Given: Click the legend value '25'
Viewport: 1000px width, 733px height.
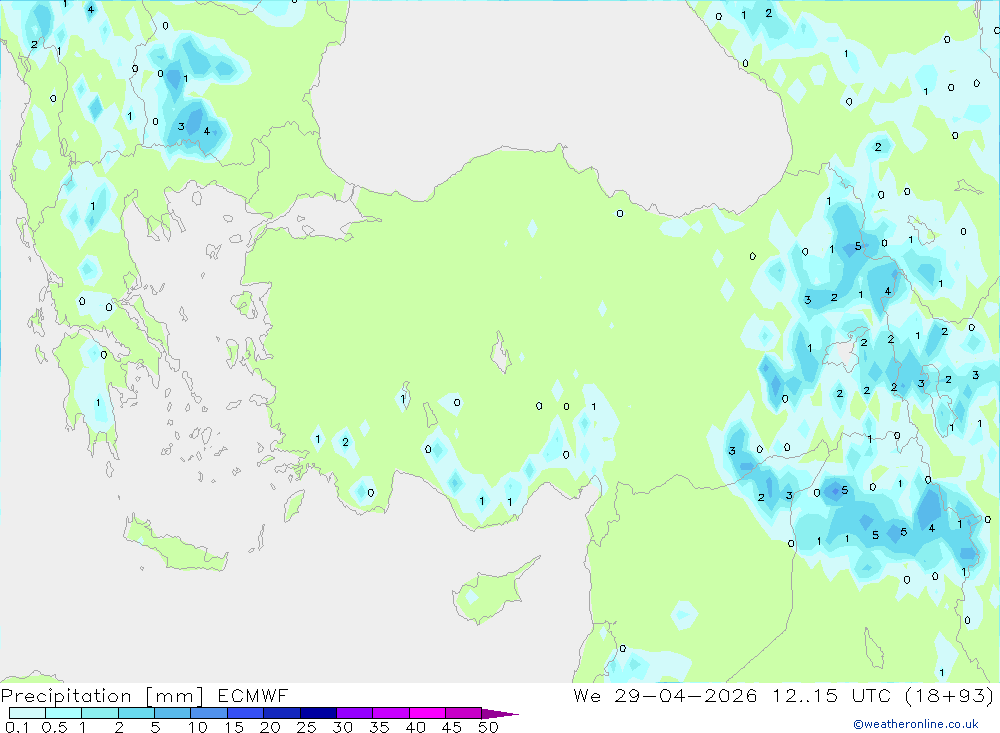Looking at the screenshot, I should (x=306, y=727).
